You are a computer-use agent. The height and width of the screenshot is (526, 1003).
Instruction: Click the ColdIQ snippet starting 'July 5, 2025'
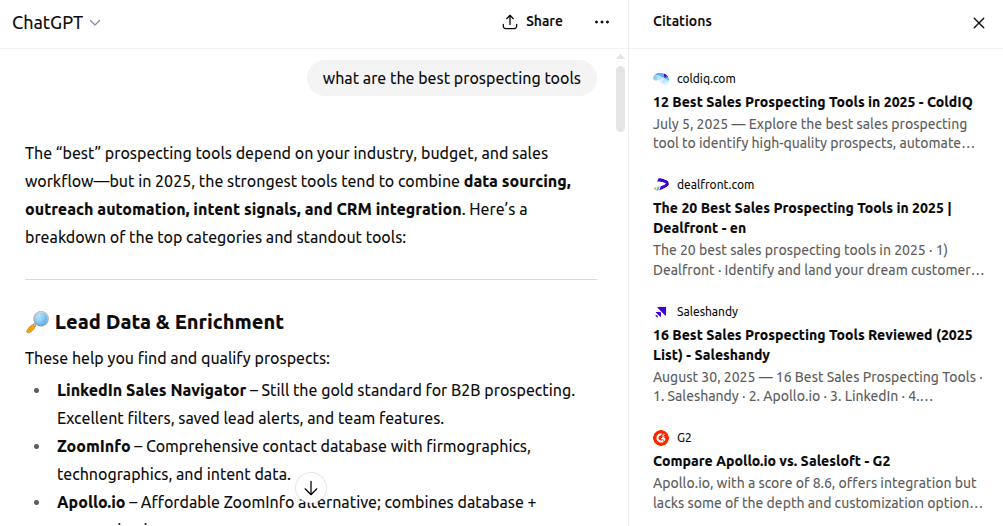(x=814, y=133)
